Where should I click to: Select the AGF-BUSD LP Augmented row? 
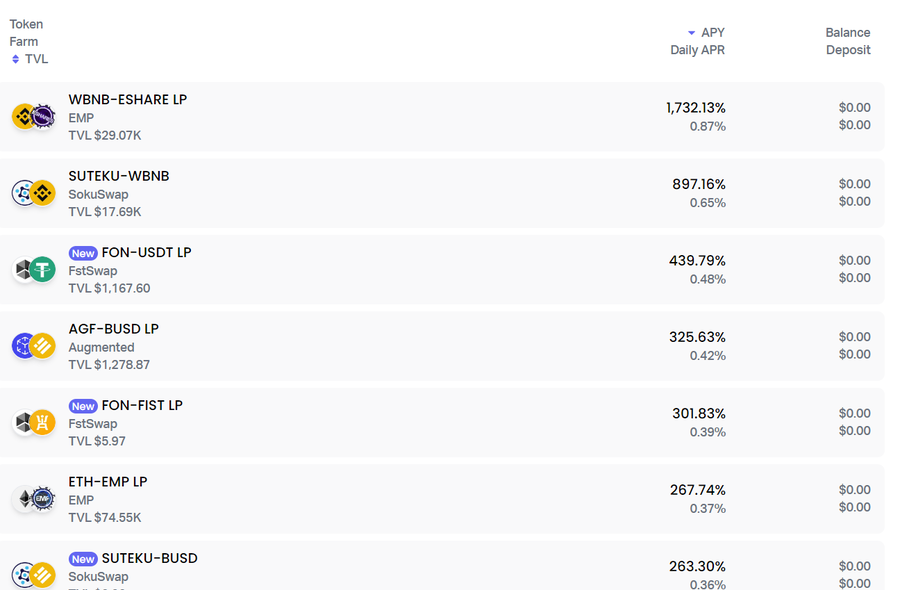pos(442,346)
